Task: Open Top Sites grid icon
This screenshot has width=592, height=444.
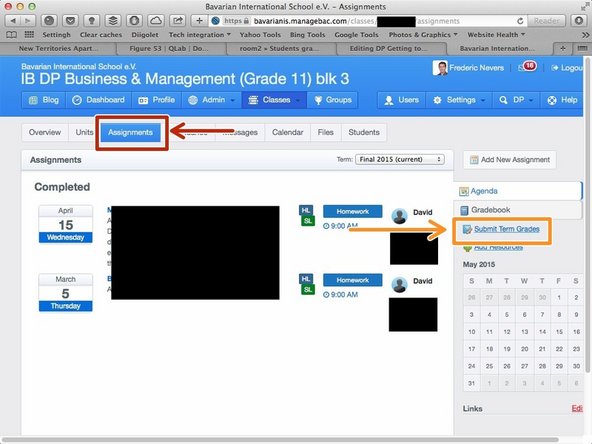Action: 29,35
